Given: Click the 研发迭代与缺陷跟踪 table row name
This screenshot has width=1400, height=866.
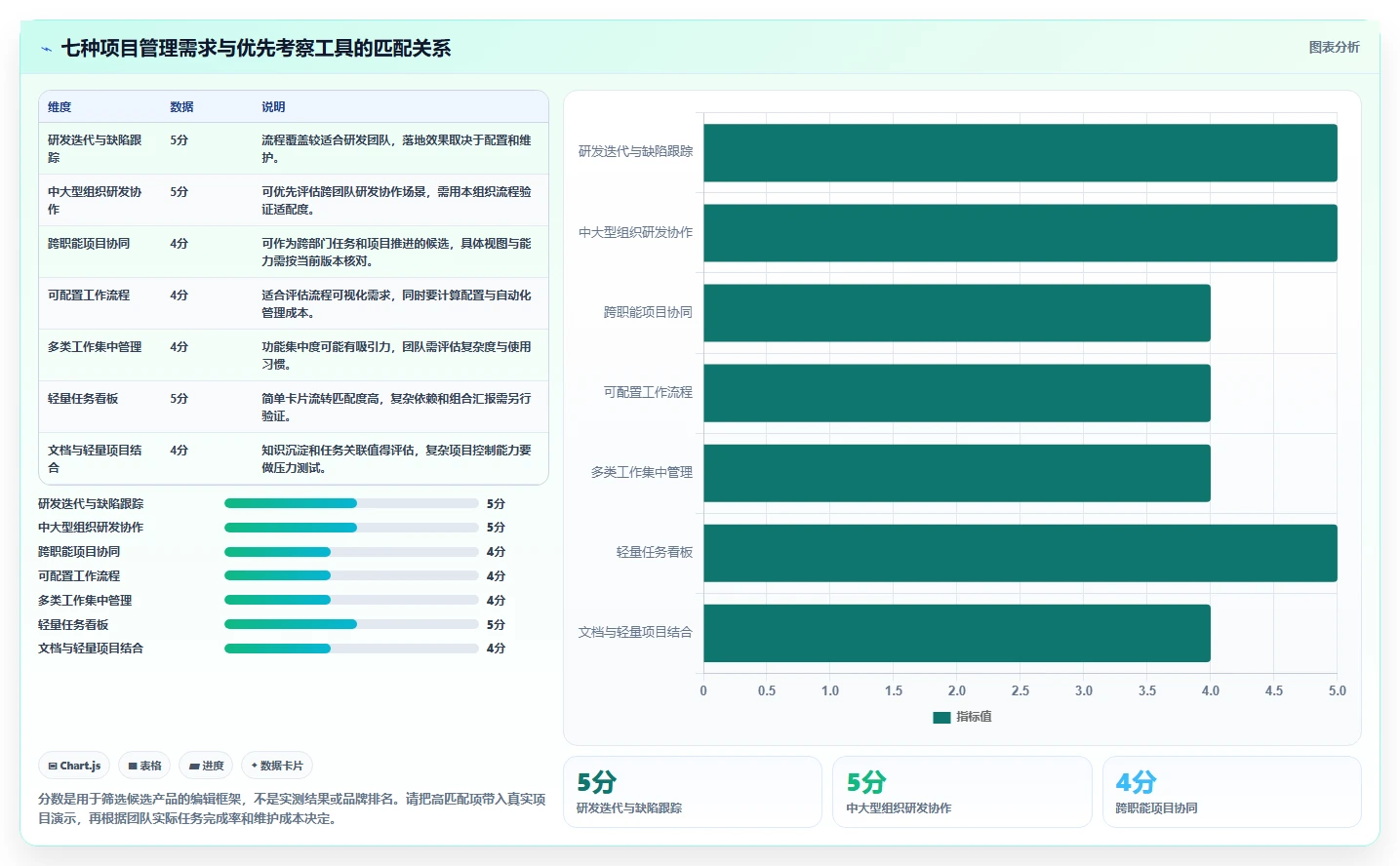Looking at the screenshot, I should 96,148.
